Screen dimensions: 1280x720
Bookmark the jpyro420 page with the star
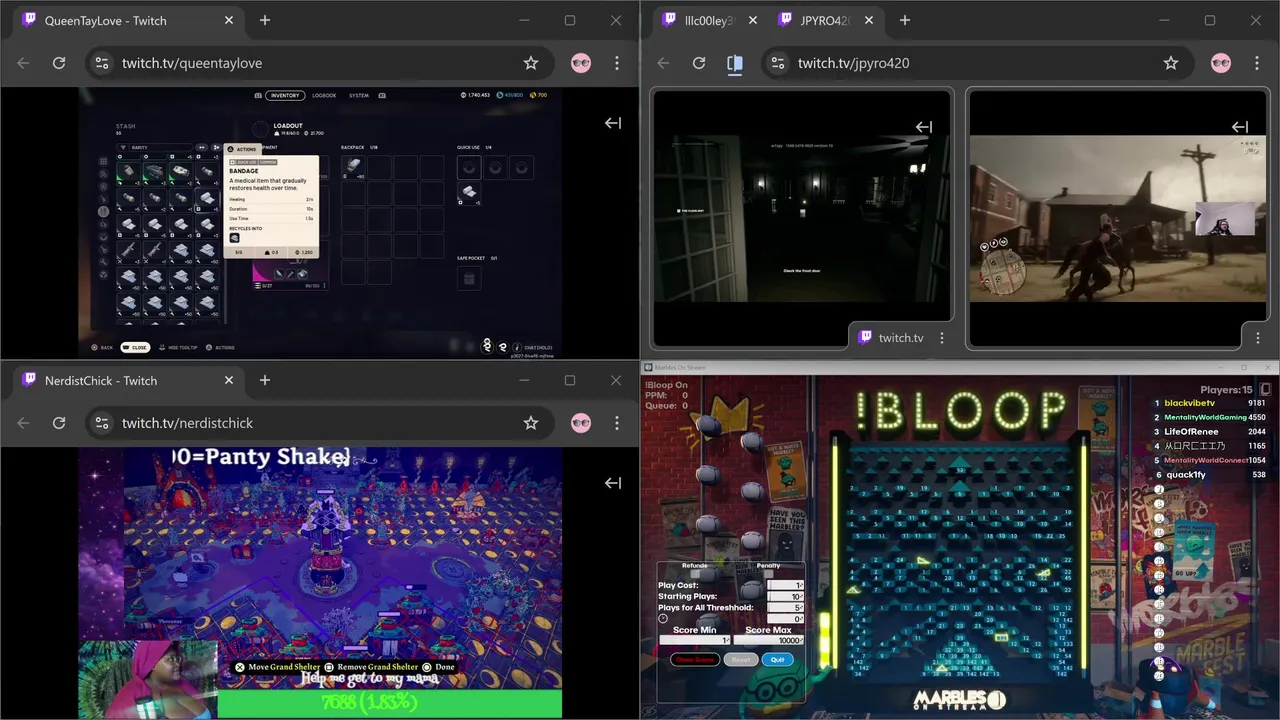point(1171,63)
